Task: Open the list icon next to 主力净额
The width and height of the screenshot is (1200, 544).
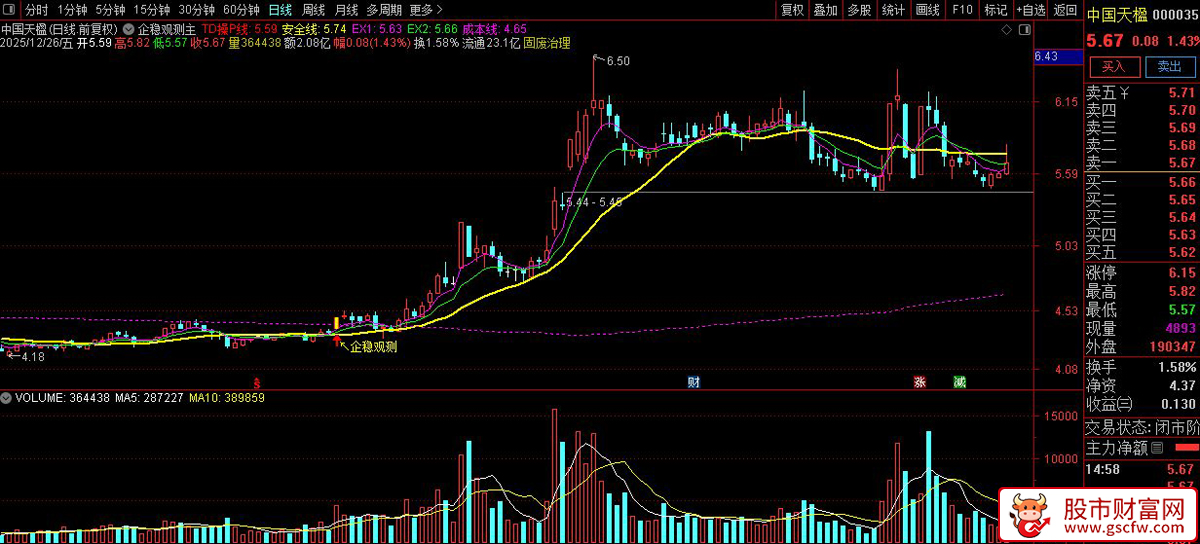Action: [1157, 447]
